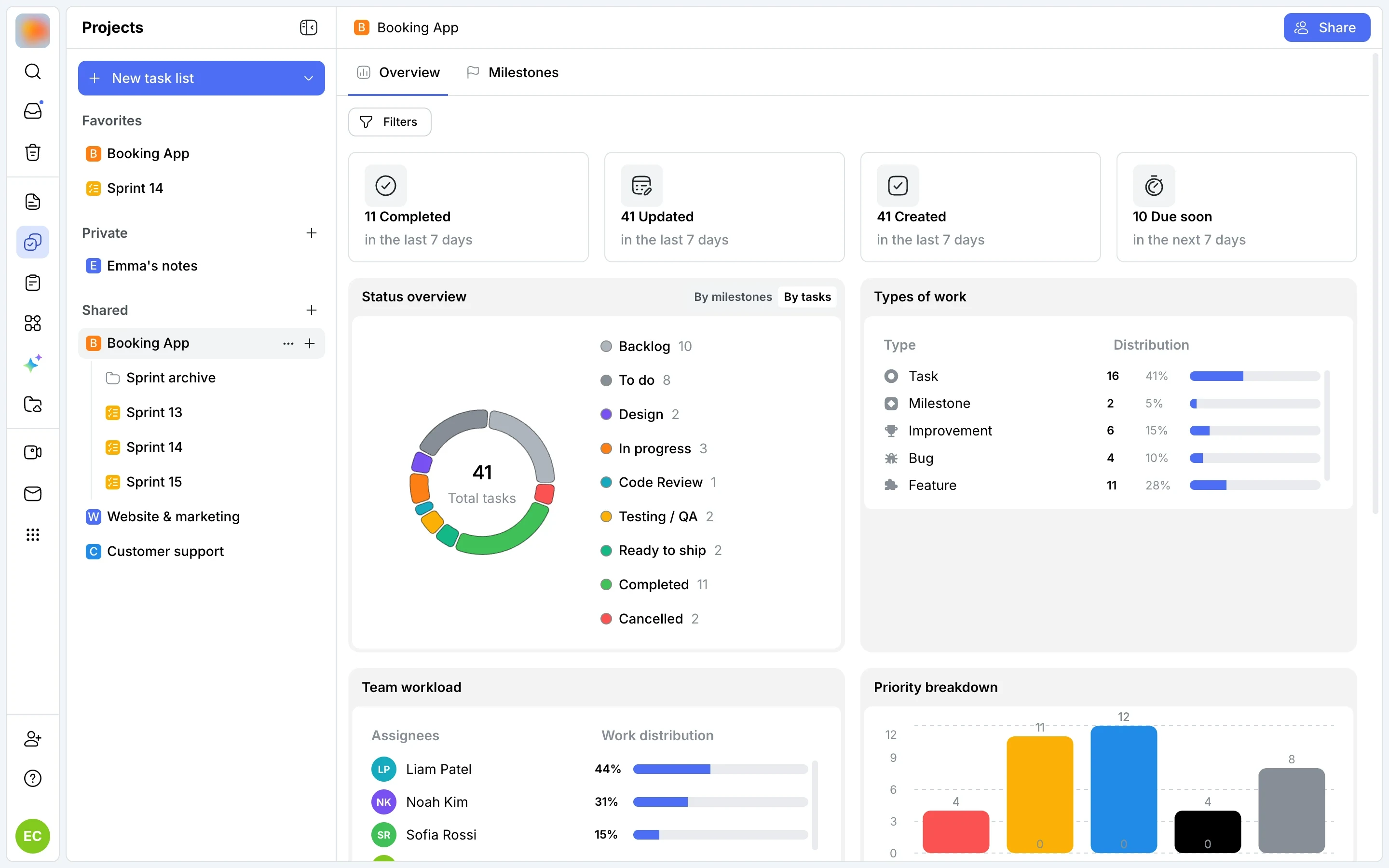Open the mail envelope icon in rail
This screenshot has width=1389, height=868.
pyautogui.click(x=33, y=494)
